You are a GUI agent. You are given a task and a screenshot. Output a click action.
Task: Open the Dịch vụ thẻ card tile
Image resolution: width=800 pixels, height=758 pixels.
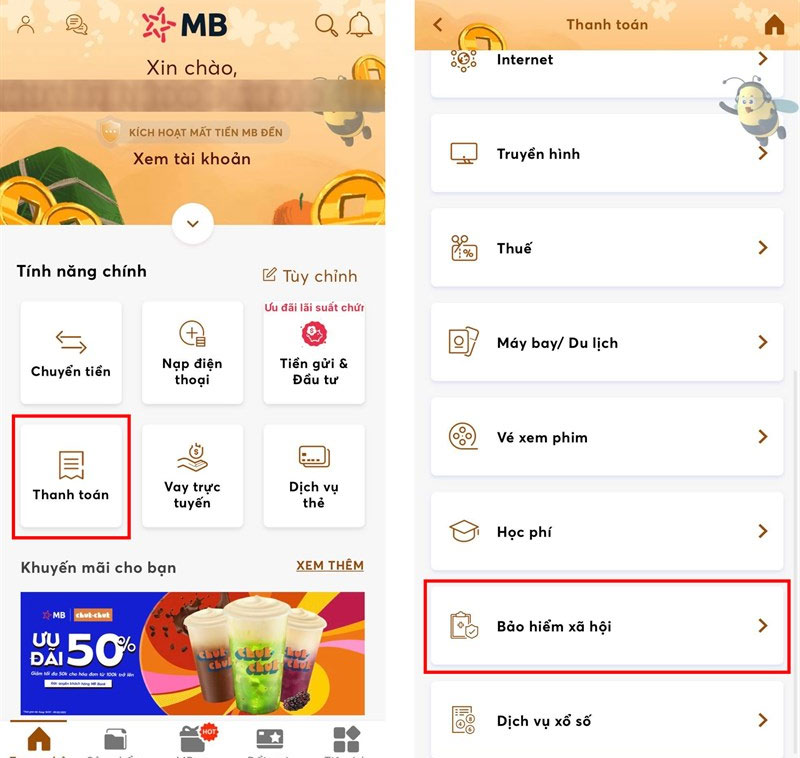314,476
